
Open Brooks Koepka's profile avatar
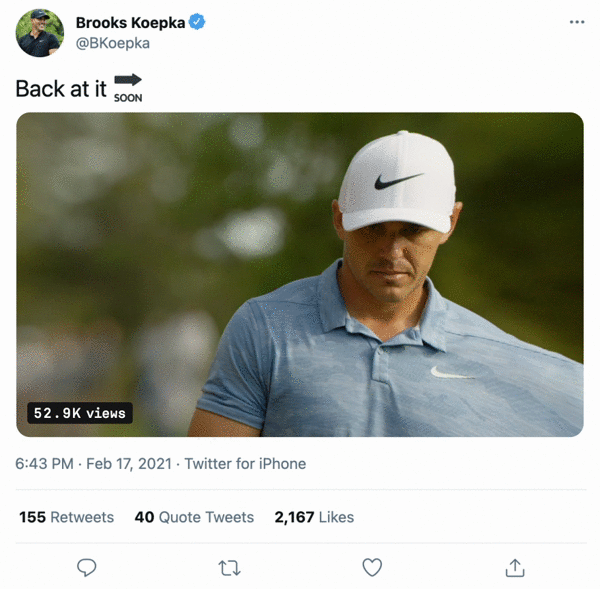click(40, 33)
